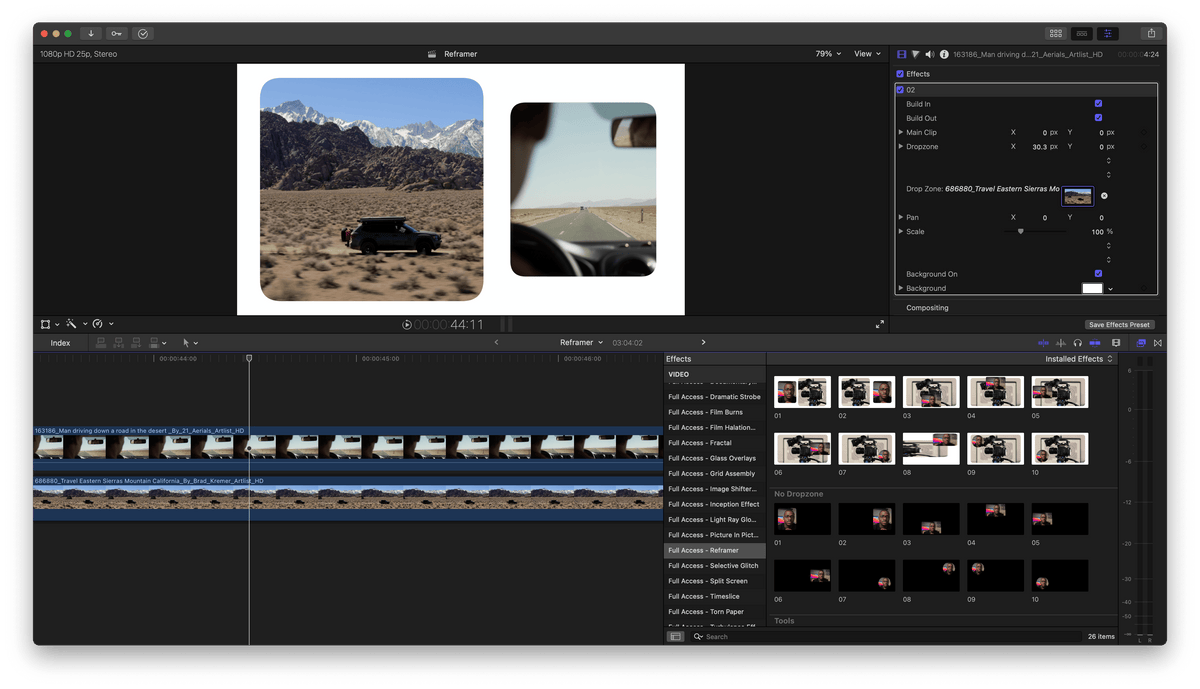Open the View options dropdown
The width and height of the screenshot is (1200, 689).
point(867,54)
